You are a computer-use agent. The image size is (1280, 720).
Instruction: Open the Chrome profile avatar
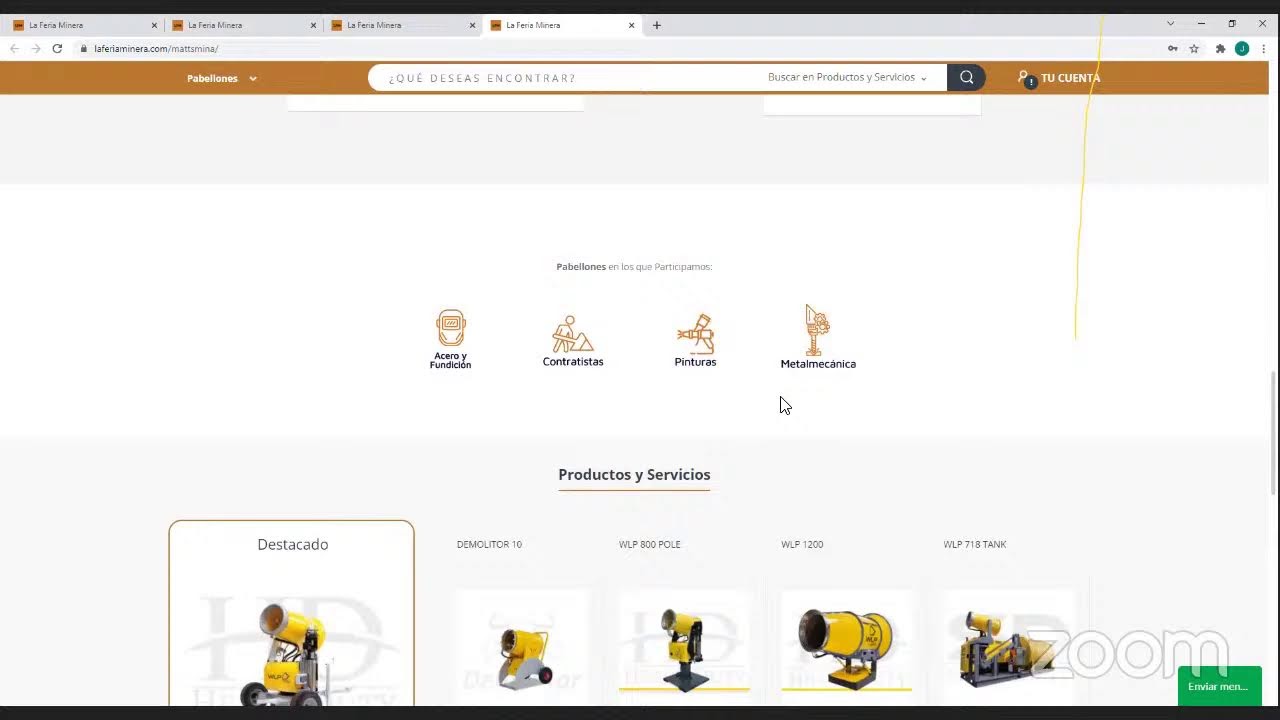[1242, 48]
